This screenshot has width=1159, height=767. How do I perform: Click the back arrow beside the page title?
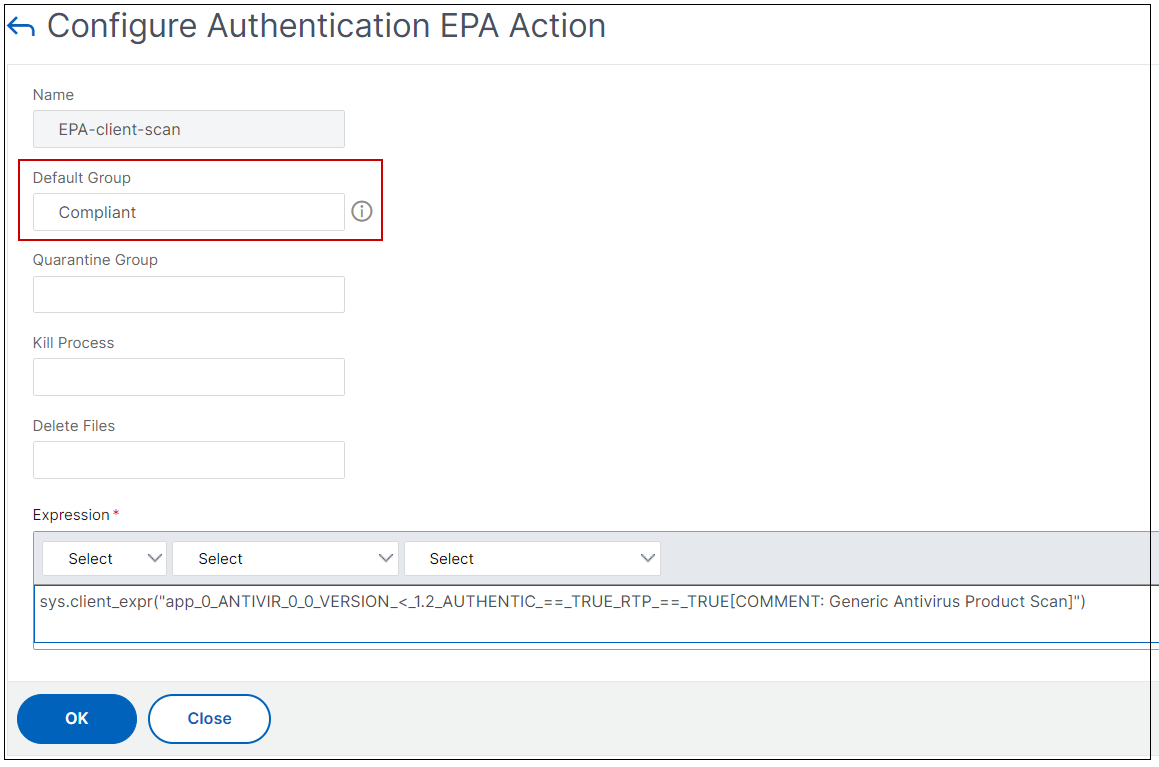21,27
